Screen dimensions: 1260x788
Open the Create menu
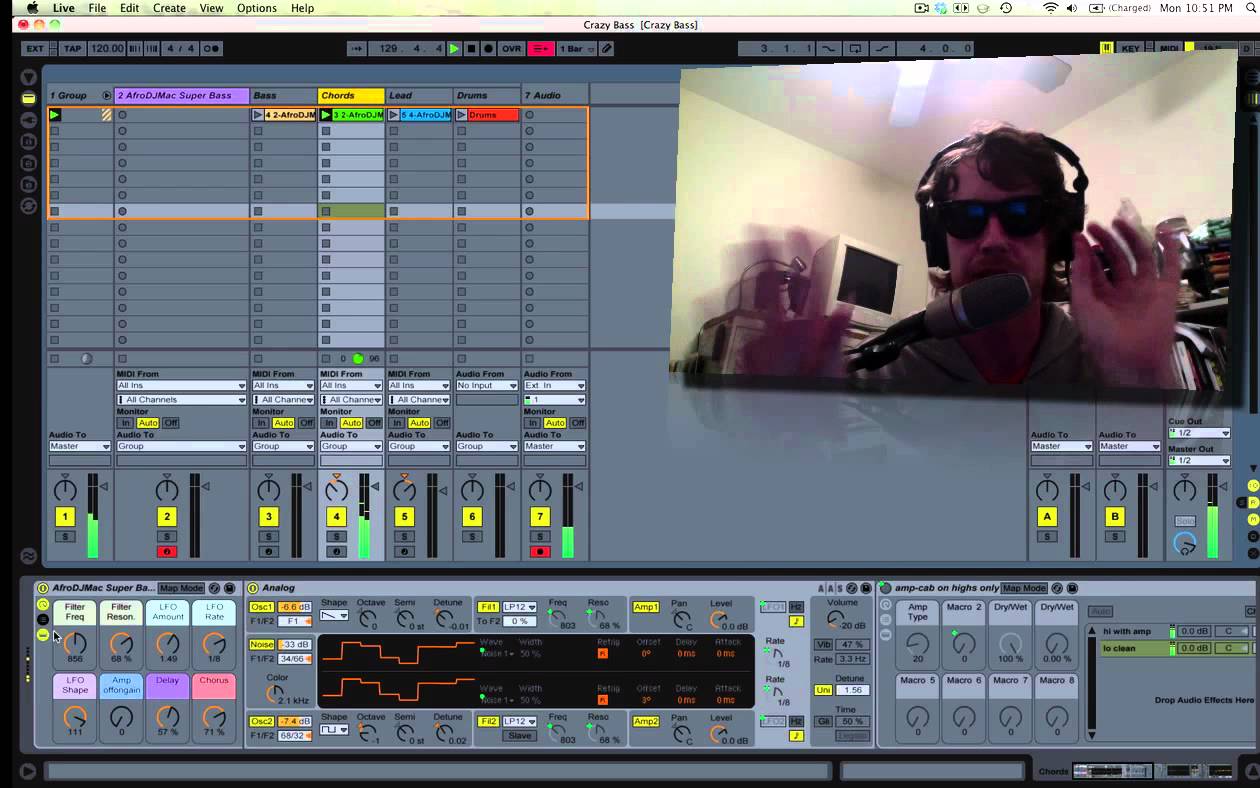tap(169, 8)
